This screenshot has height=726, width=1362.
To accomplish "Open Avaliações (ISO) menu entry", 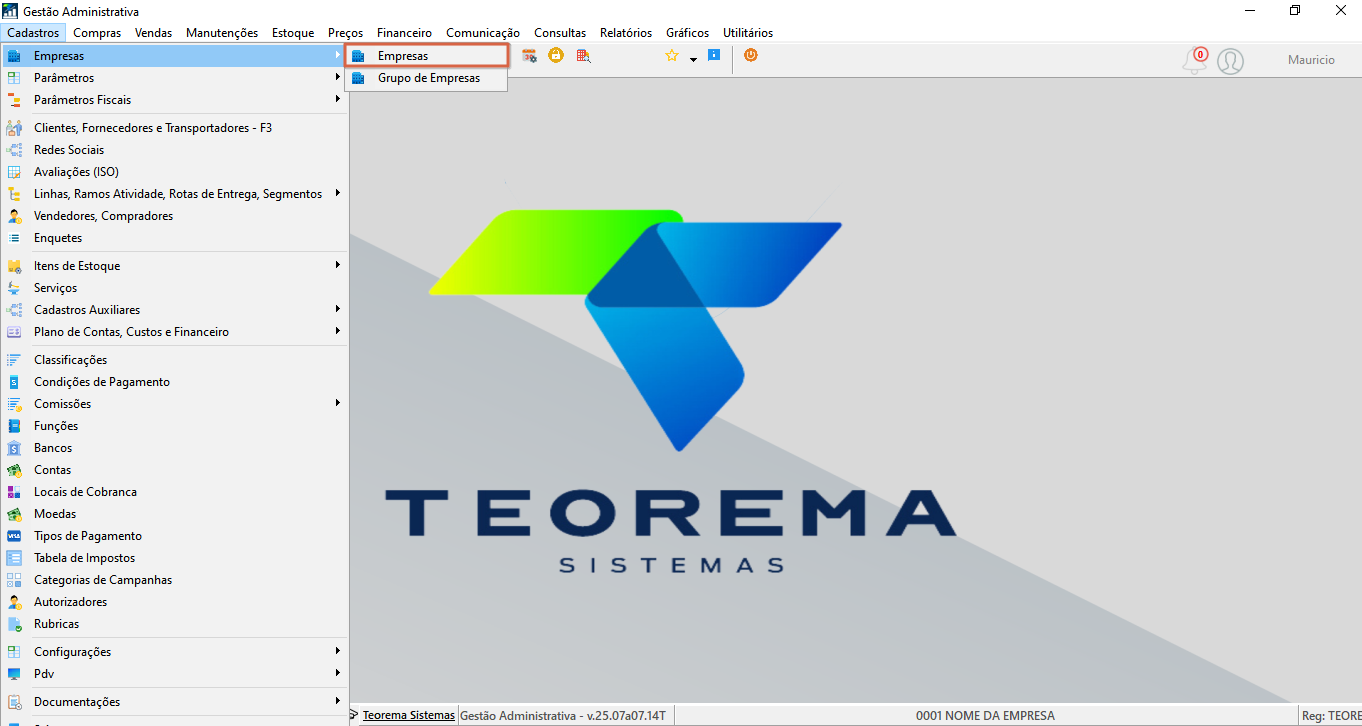I will pyautogui.click(x=174, y=172).
